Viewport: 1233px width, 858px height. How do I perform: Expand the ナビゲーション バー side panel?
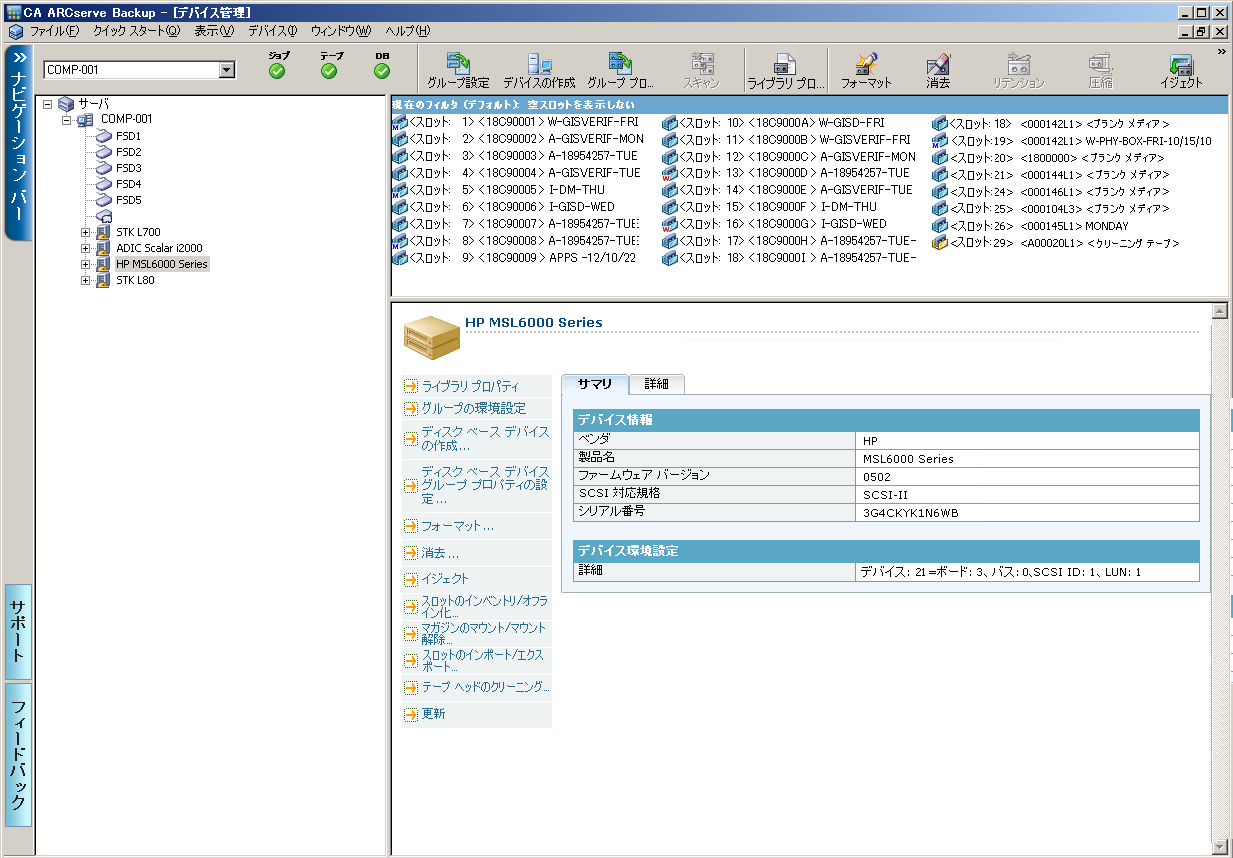(x=19, y=57)
